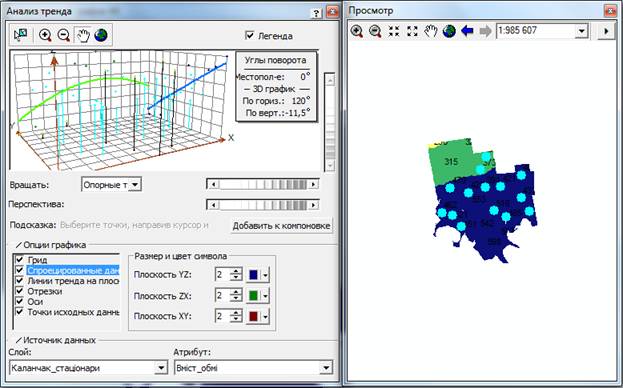Click the Перспектива slider track
Viewport: 623px width, 388px height.
point(263,205)
